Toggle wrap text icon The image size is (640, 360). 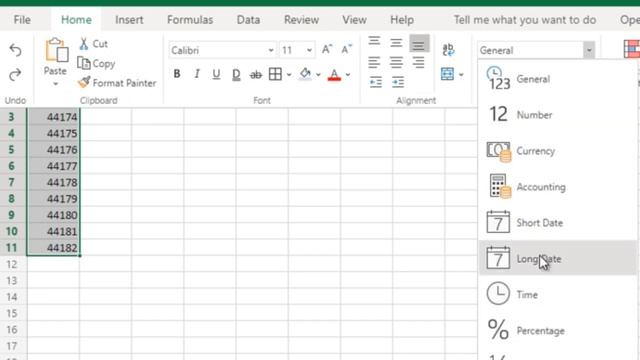[448, 50]
